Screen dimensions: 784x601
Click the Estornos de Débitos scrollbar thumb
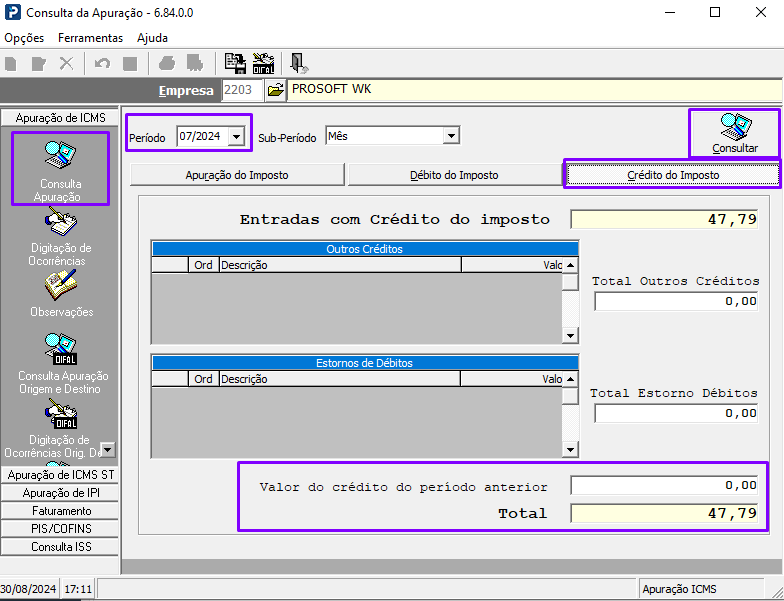pos(570,396)
